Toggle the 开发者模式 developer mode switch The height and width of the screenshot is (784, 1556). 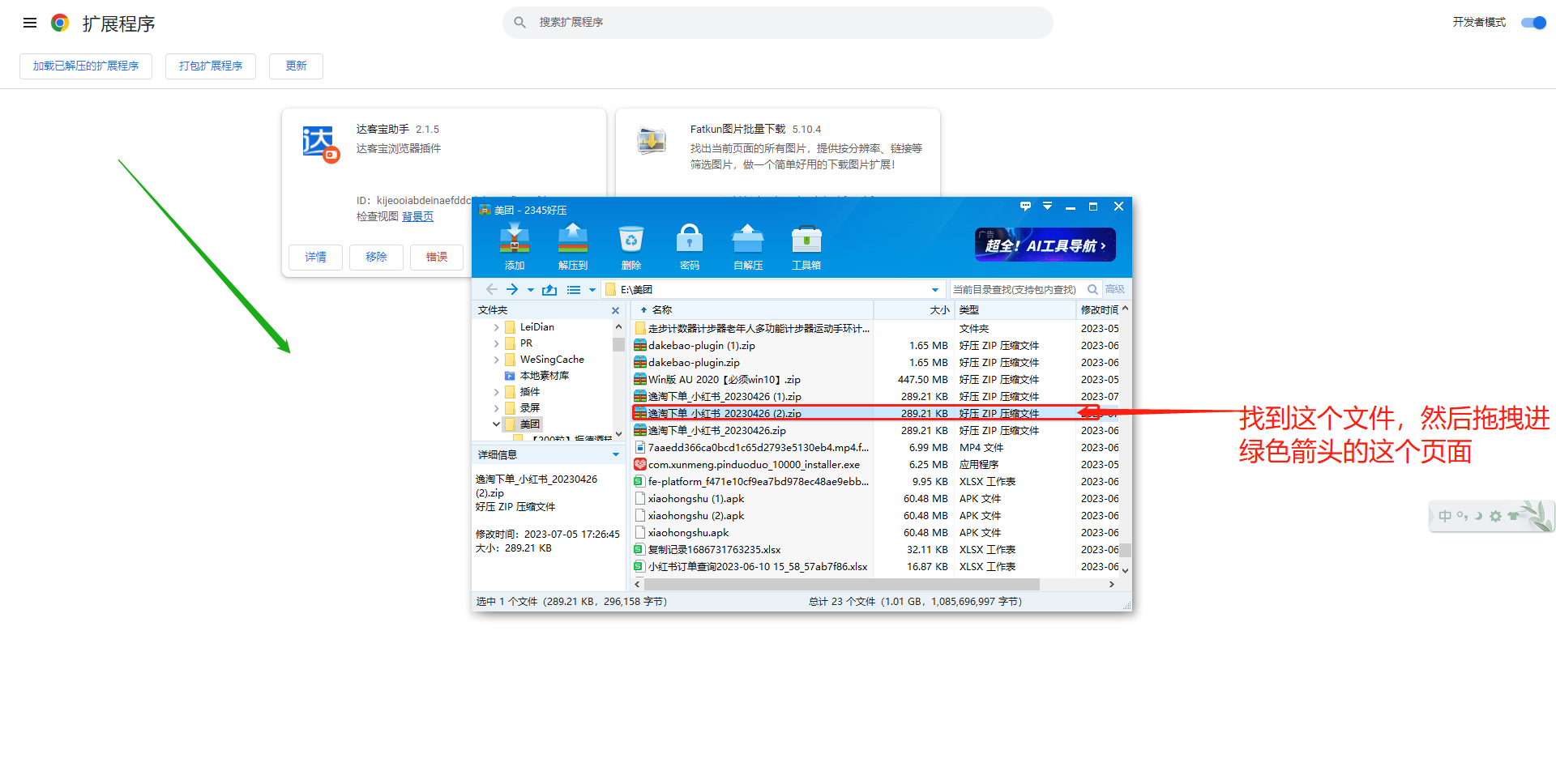[1533, 23]
